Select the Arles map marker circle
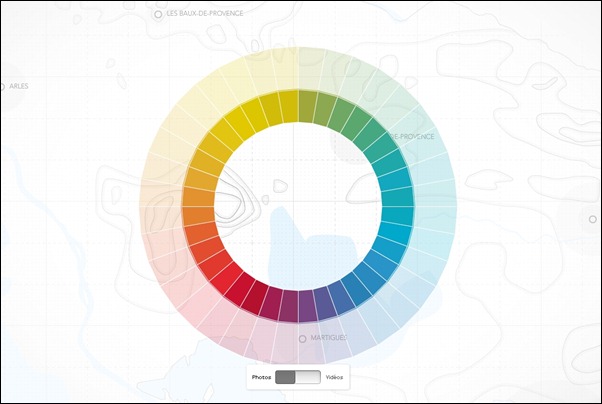 pyautogui.click(x=2, y=87)
